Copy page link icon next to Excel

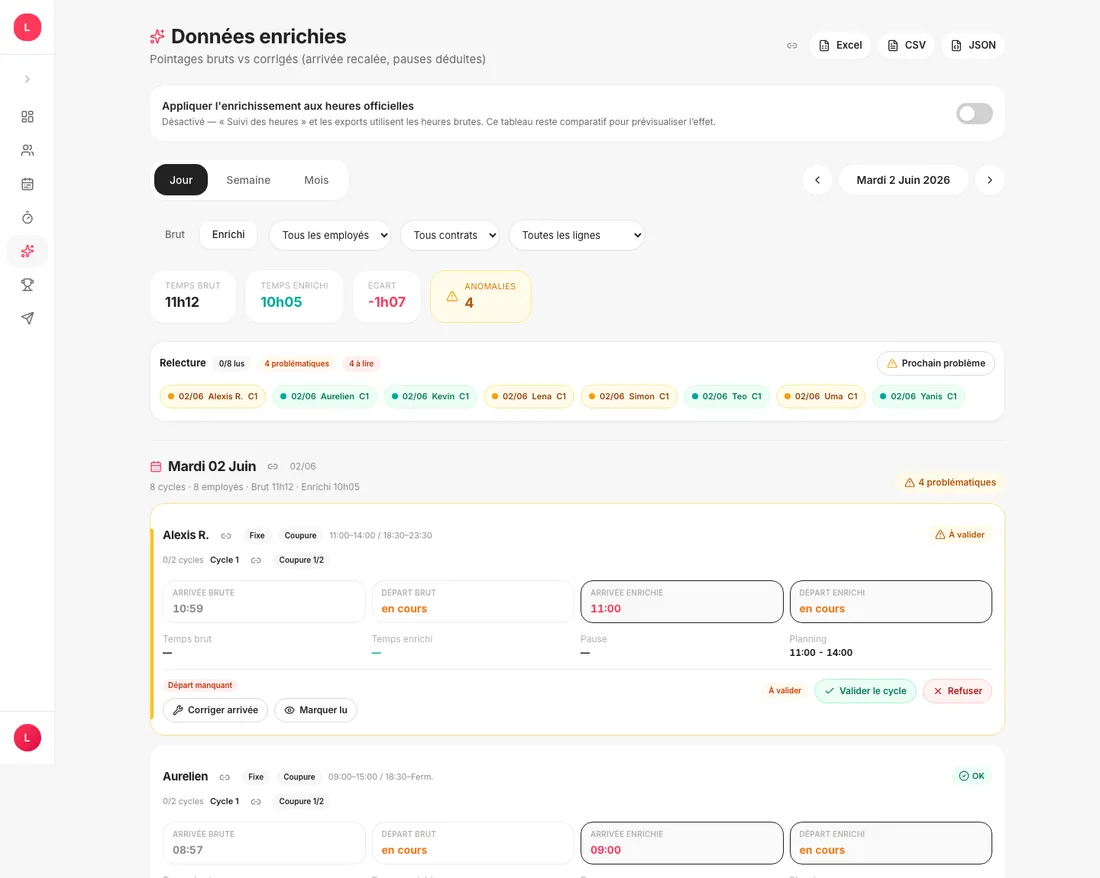[x=792, y=46]
